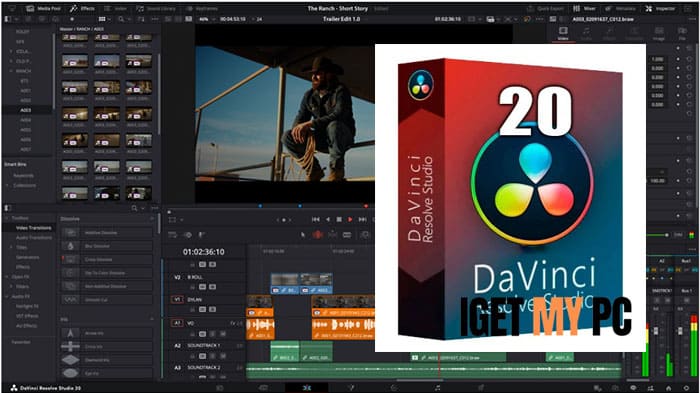Open the Sound Library panel
This screenshot has height=393, width=700.
pyautogui.click(x=157, y=8)
